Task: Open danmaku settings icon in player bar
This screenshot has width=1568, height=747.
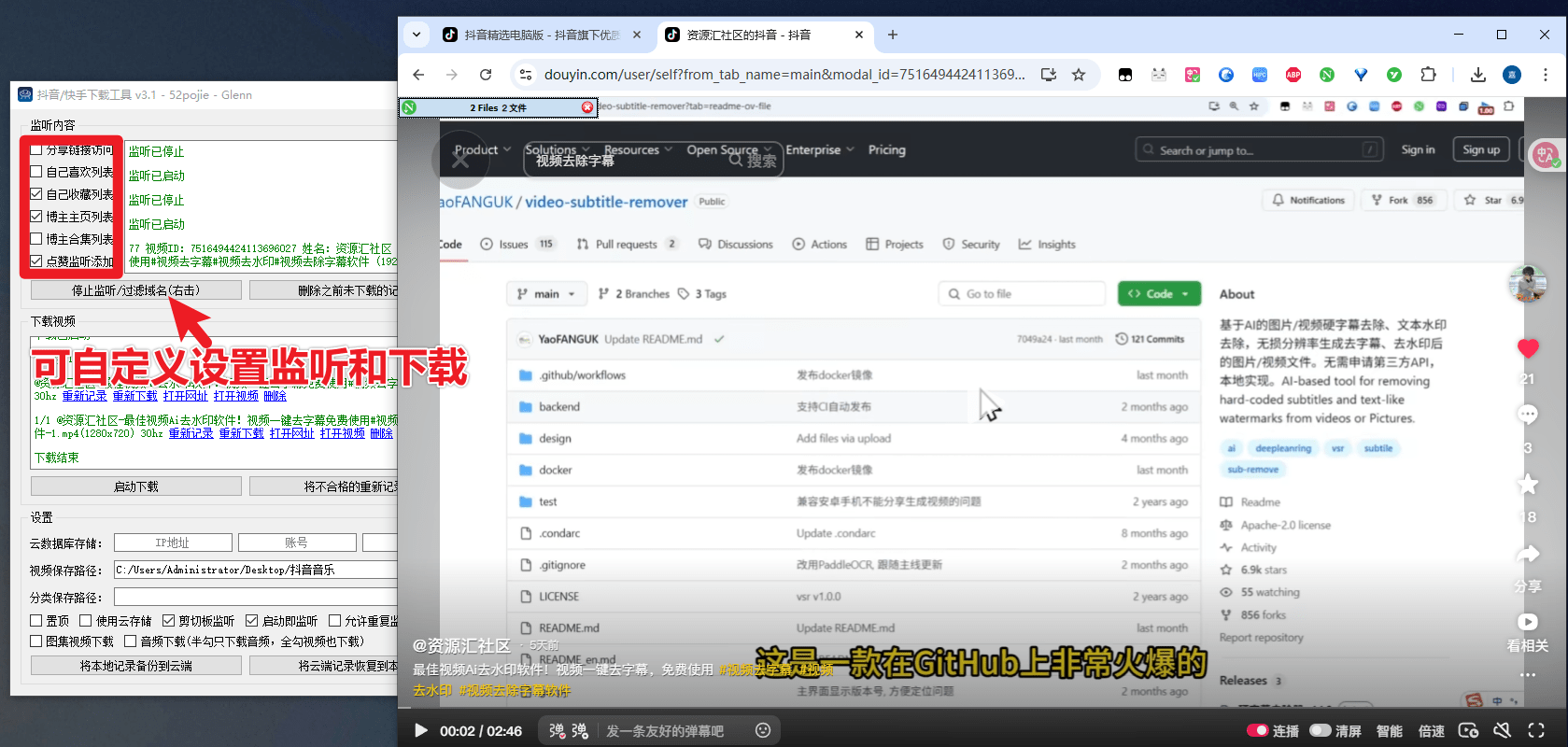Action: [x=580, y=730]
